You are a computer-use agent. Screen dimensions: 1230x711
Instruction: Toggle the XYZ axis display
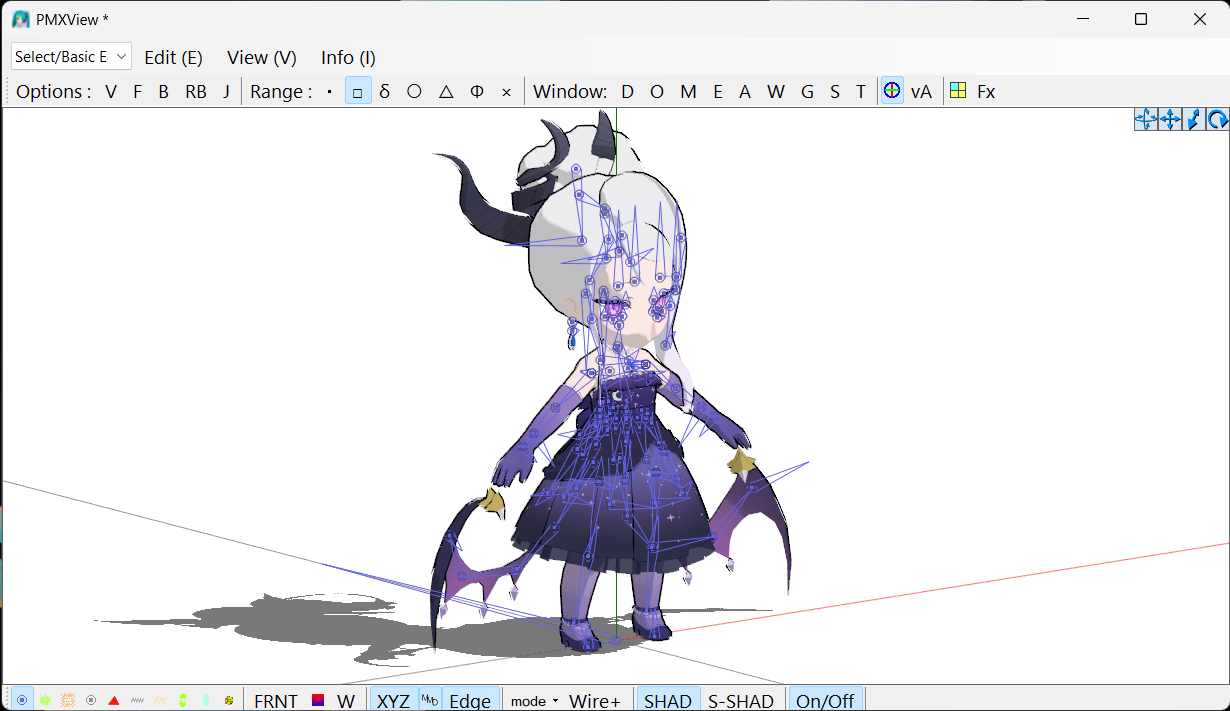point(393,701)
